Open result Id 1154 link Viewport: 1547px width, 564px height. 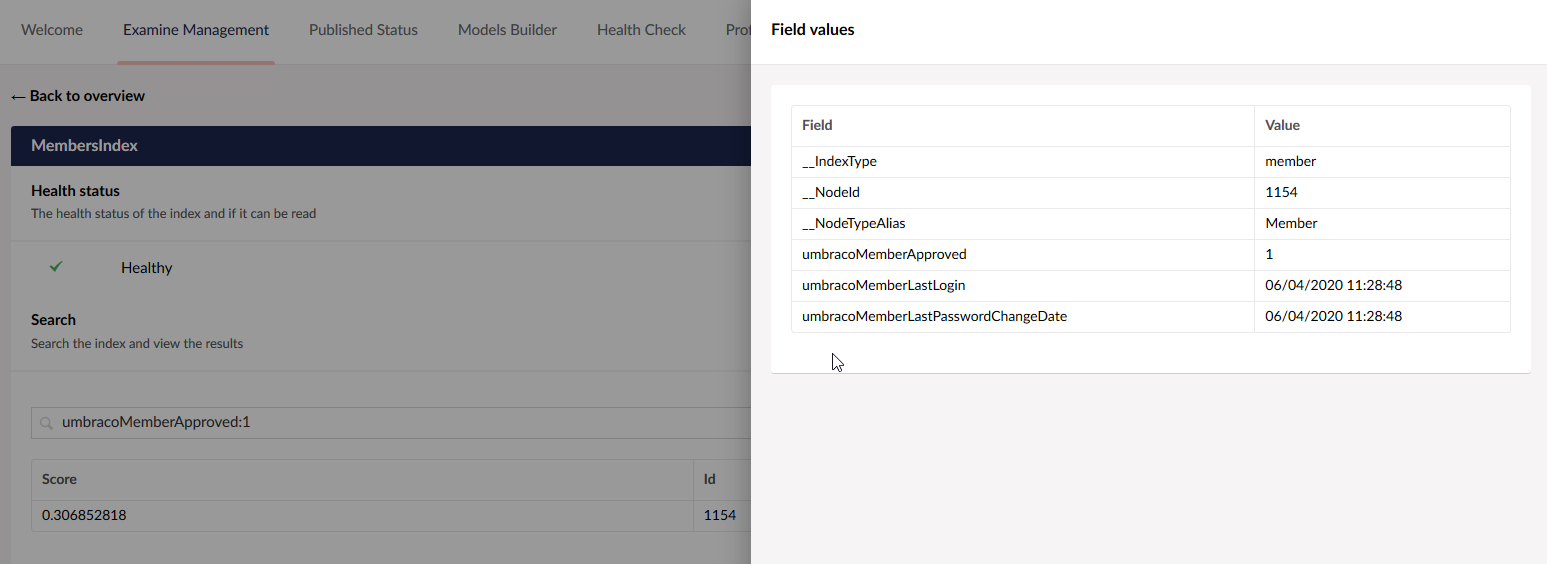[719, 515]
